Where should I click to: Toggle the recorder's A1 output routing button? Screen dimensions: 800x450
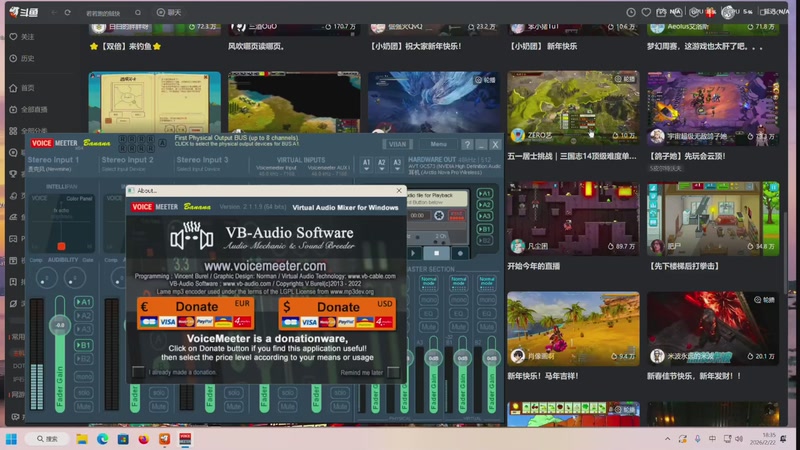click(485, 193)
